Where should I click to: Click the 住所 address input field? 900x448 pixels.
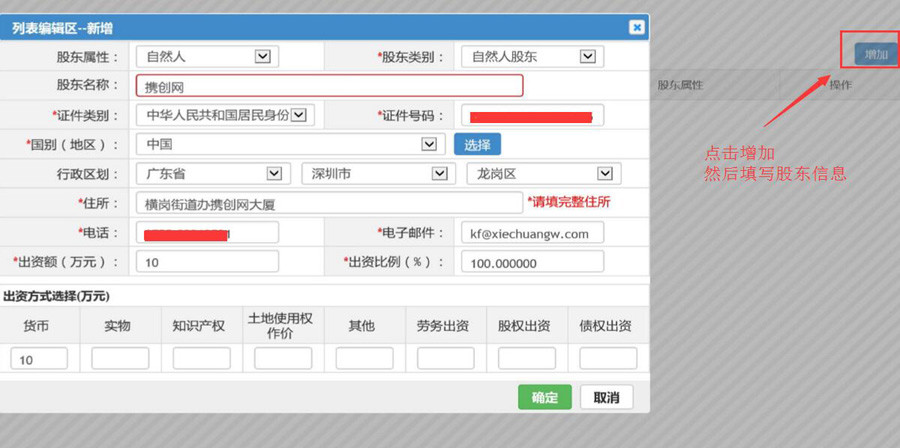[x=328, y=203]
